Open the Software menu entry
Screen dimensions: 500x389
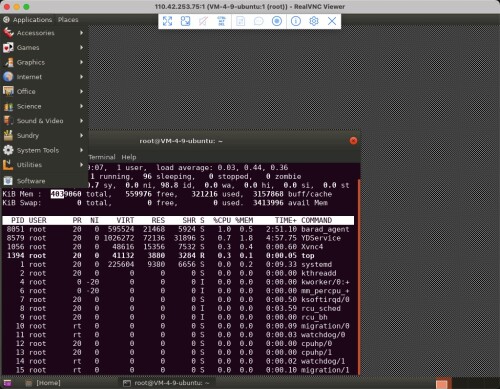44,181
